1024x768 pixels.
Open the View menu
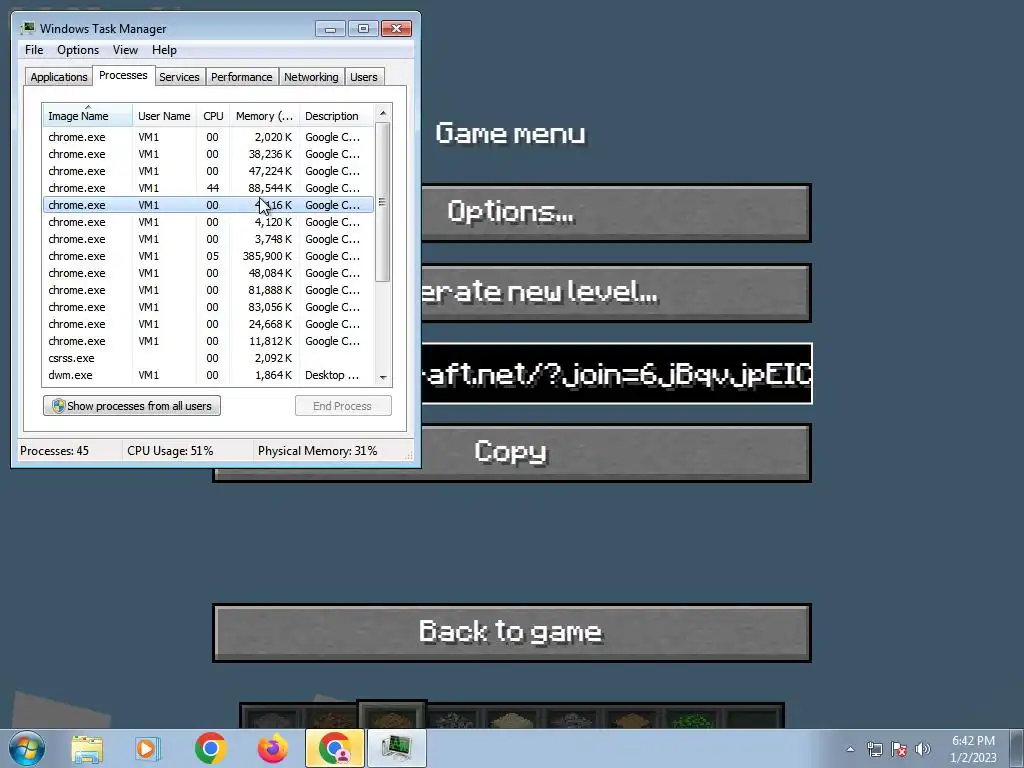(125, 50)
